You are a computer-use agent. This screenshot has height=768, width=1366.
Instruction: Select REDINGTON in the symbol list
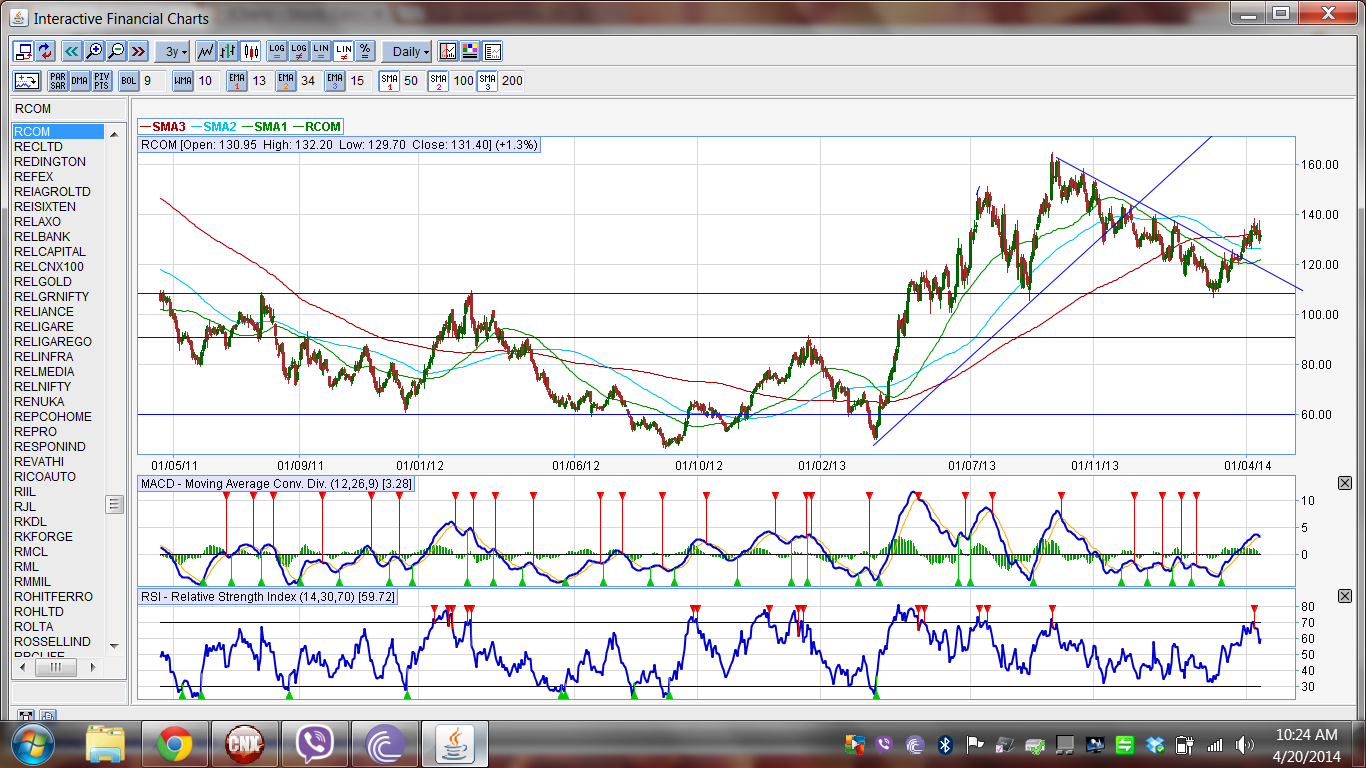[x=58, y=162]
